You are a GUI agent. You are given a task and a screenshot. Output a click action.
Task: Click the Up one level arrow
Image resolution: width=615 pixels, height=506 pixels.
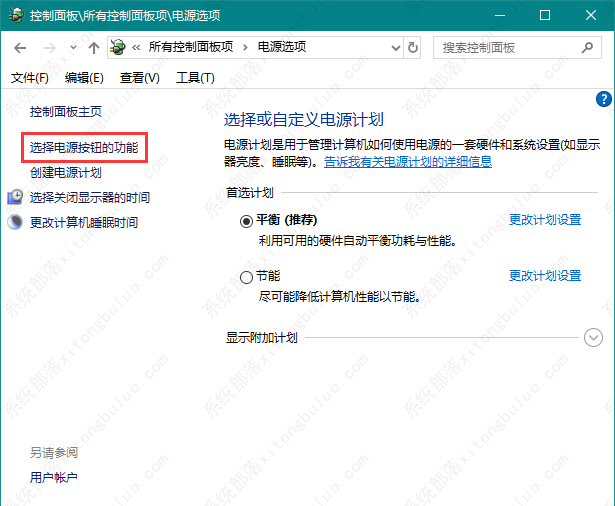point(93,48)
